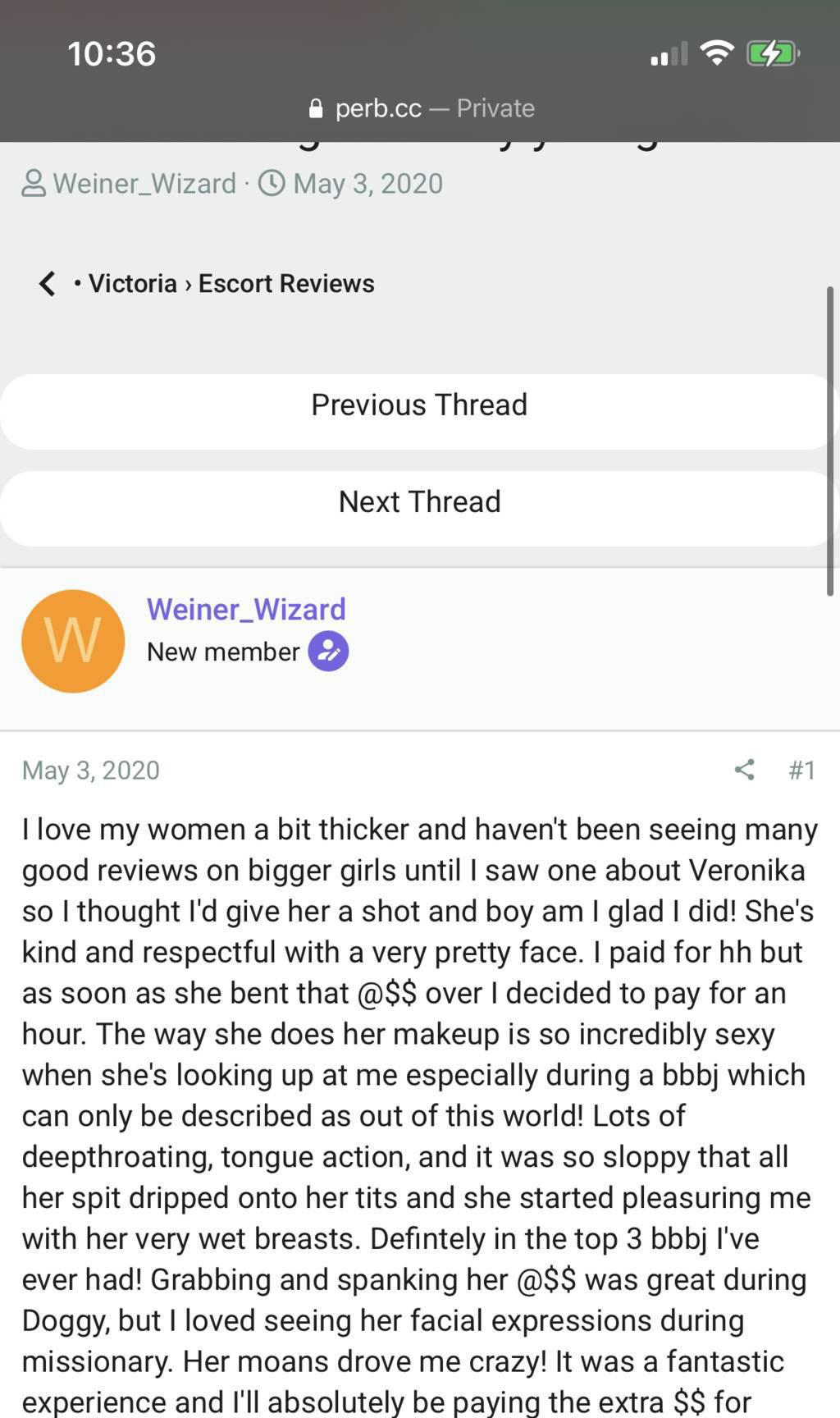Open the Escort Reviews breadcrumb
840x1418 pixels.
coord(286,283)
